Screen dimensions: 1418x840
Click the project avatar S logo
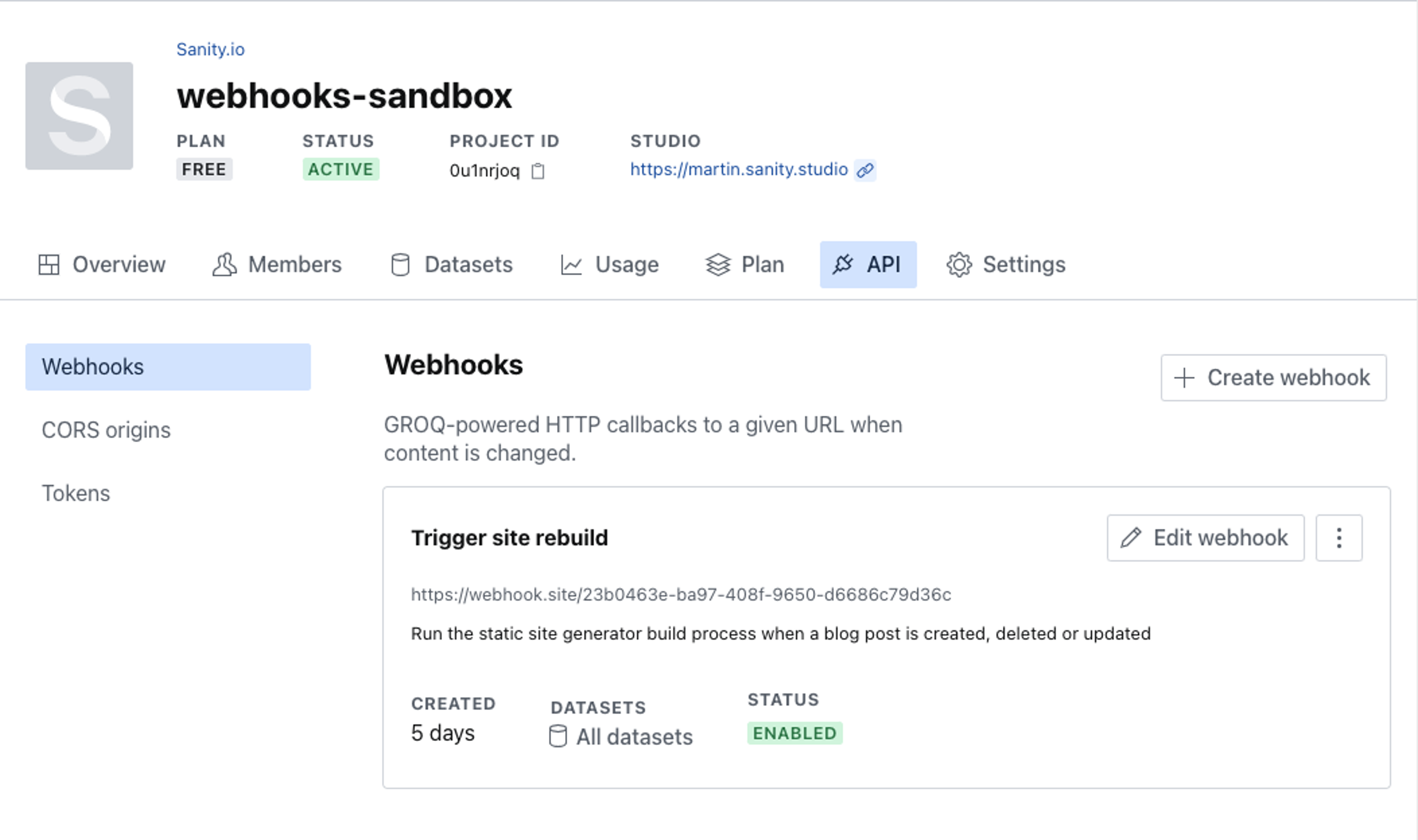click(x=79, y=116)
